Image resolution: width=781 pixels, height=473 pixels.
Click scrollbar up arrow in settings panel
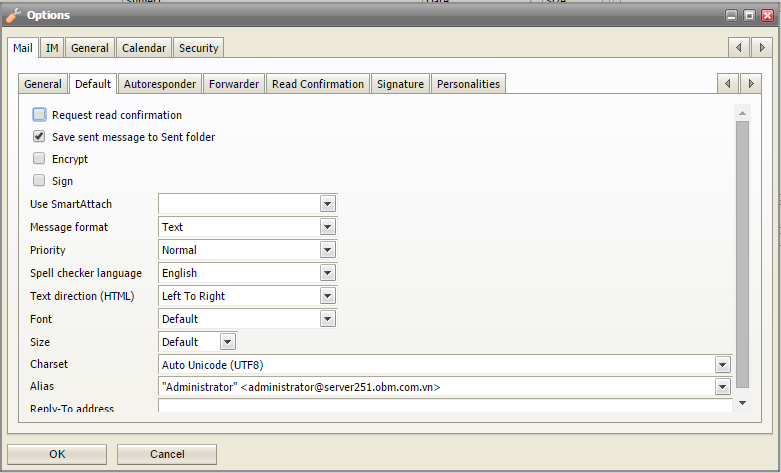click(x=742, y=113)
